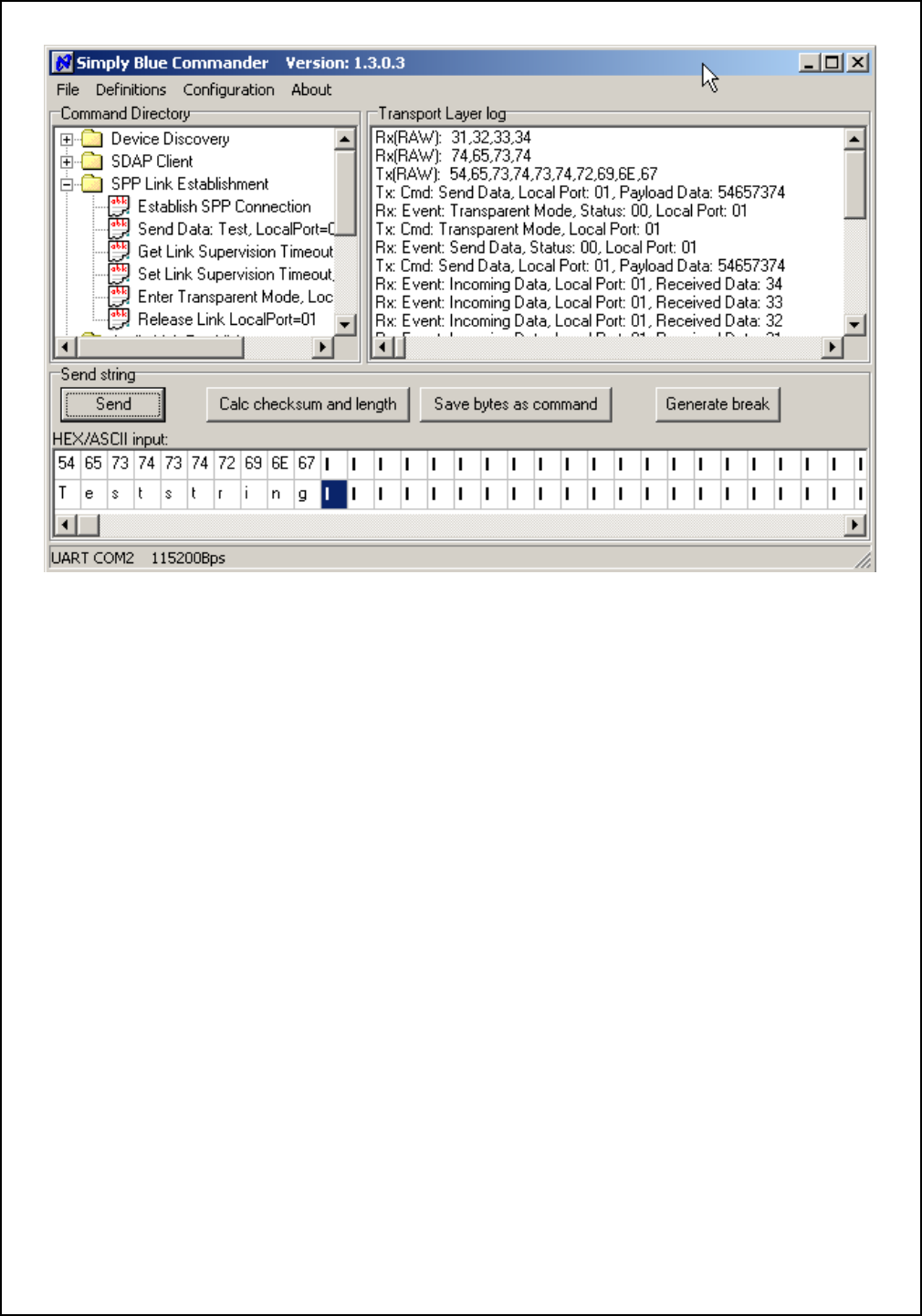Click the SPP Link Establishment folder icon

click(92, 184)
